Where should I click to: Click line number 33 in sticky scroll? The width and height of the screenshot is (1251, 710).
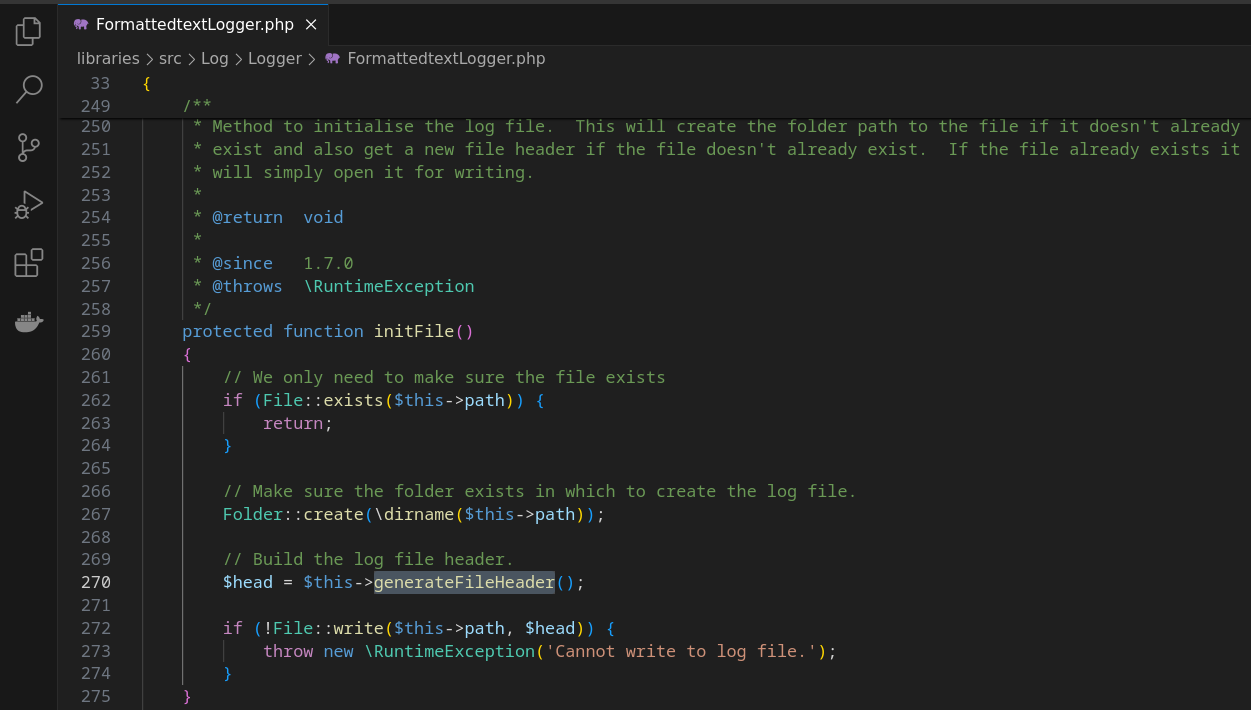[100, 83]
